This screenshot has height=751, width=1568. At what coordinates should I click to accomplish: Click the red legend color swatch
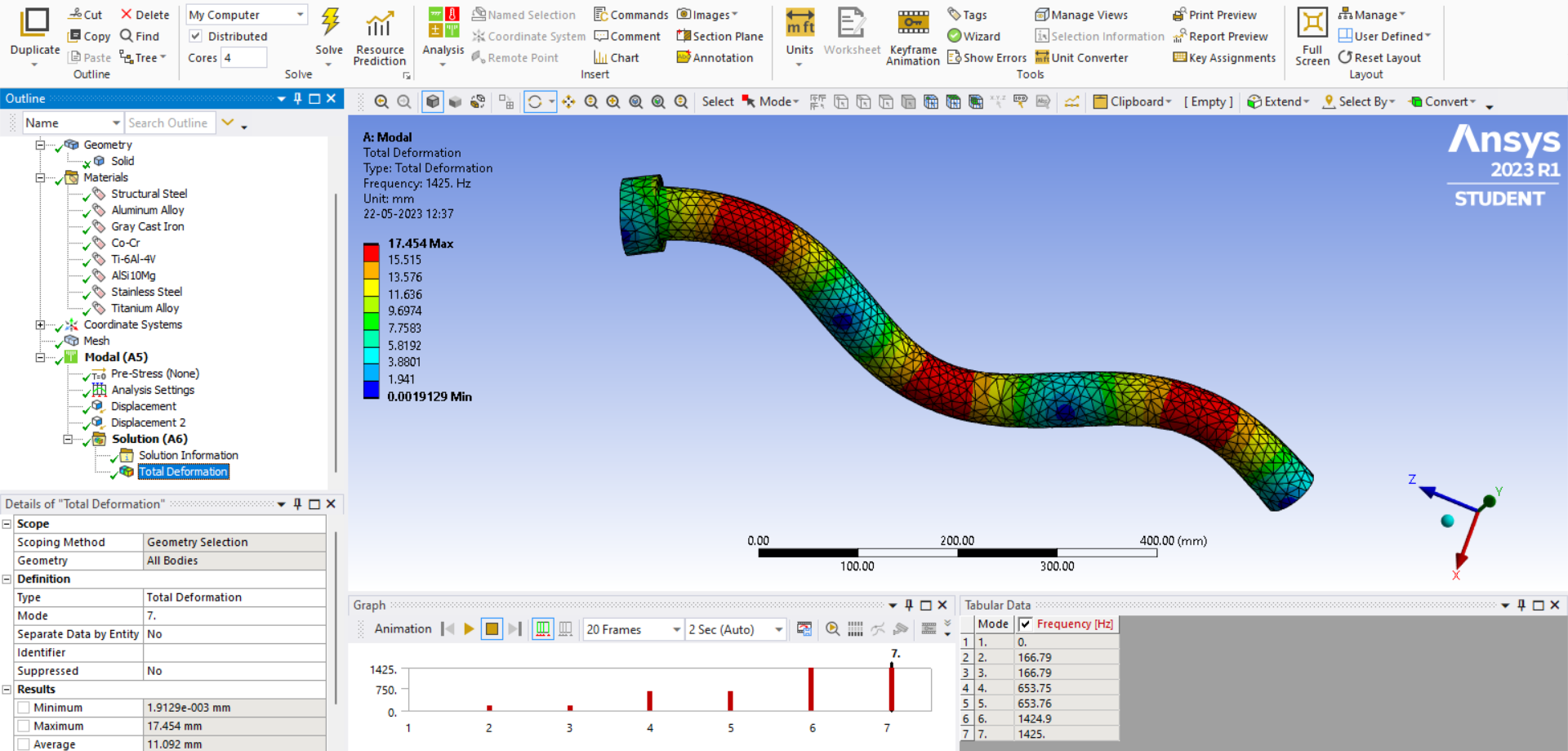tap(371, 252)
